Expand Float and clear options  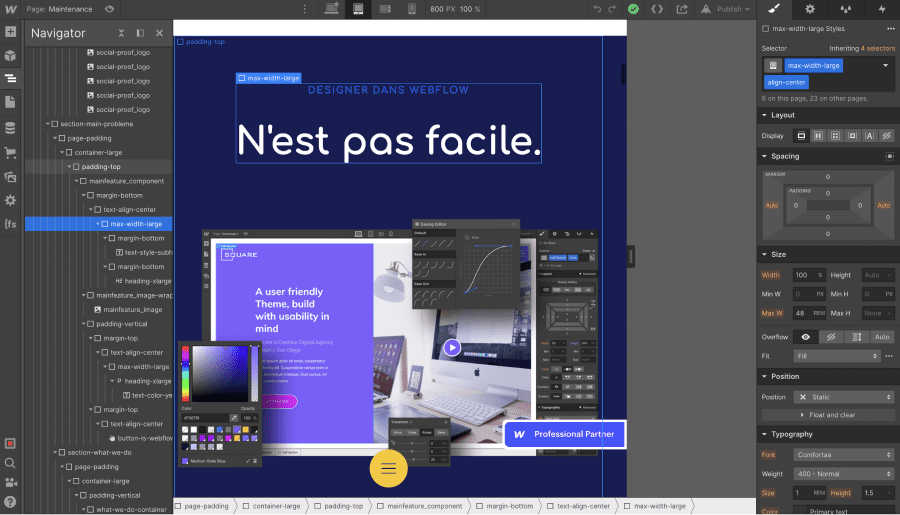coord(828,415)
